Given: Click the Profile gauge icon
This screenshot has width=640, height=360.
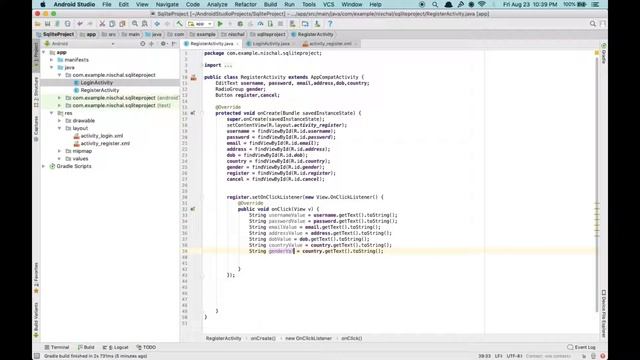Looking at the screenshot, I should pos(260,24).
